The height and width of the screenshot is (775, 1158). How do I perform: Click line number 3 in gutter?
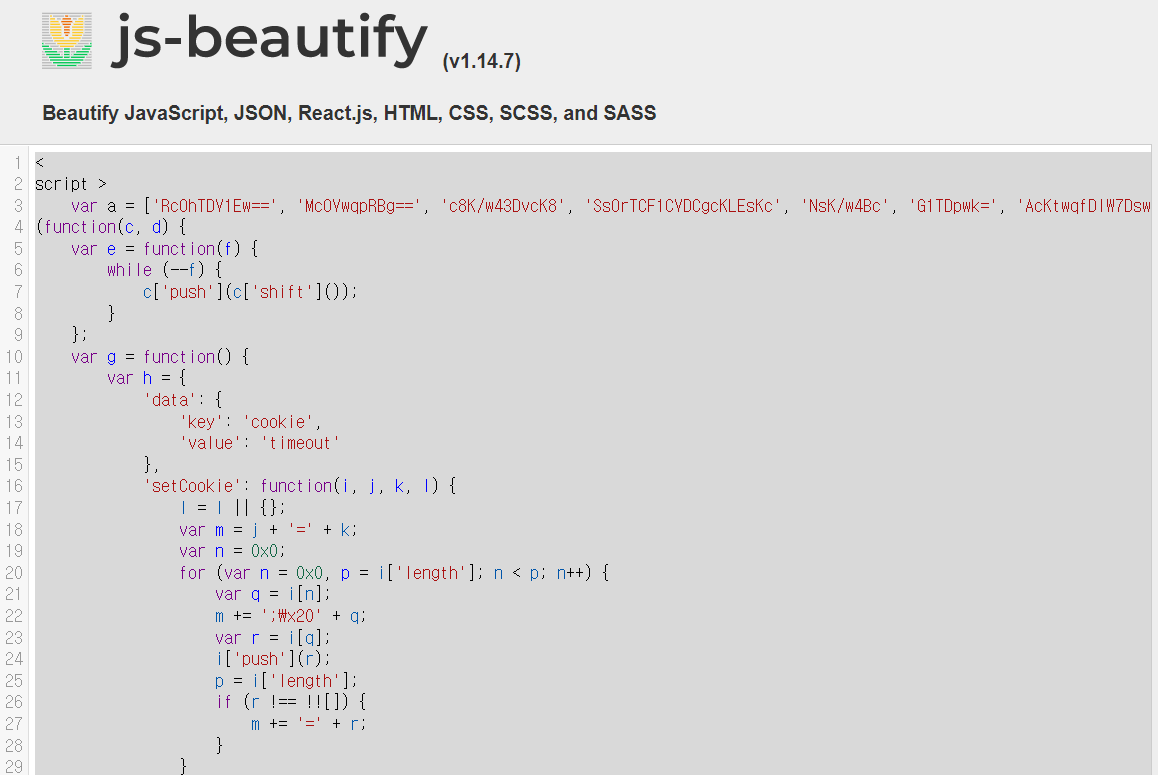click(18, 206)
